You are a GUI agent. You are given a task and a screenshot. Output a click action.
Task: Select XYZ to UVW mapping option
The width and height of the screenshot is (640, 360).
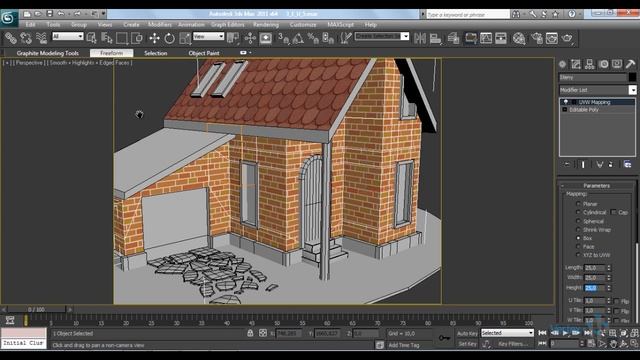point(578,255)
